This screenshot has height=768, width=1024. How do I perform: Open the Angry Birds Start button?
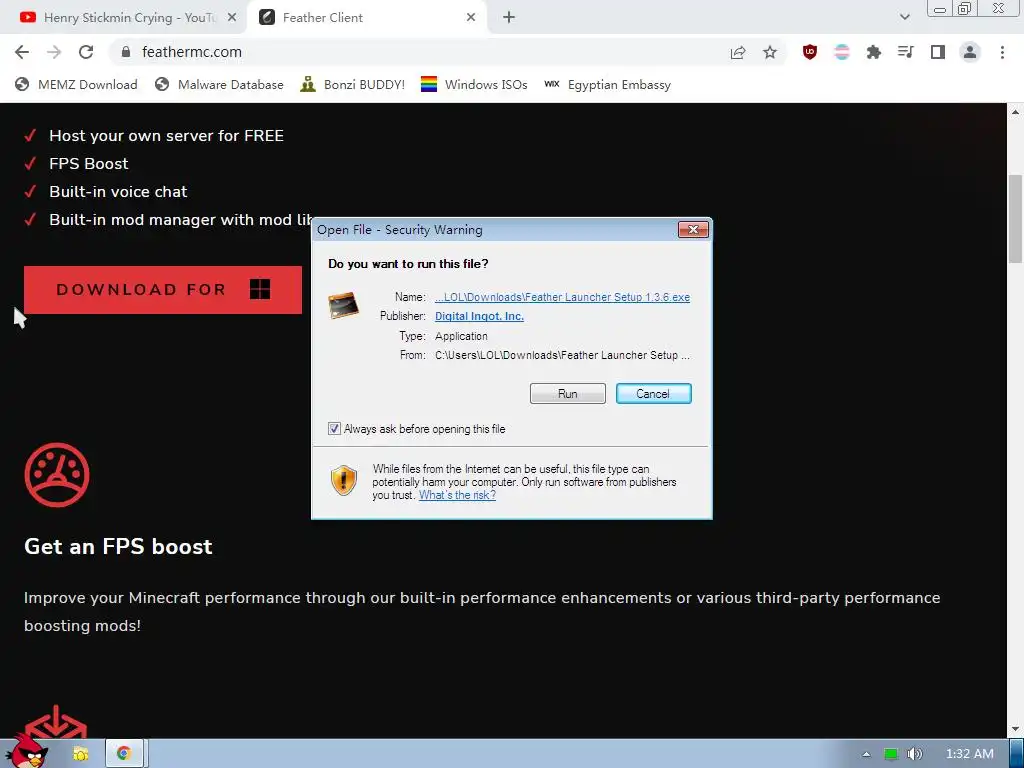27,752
